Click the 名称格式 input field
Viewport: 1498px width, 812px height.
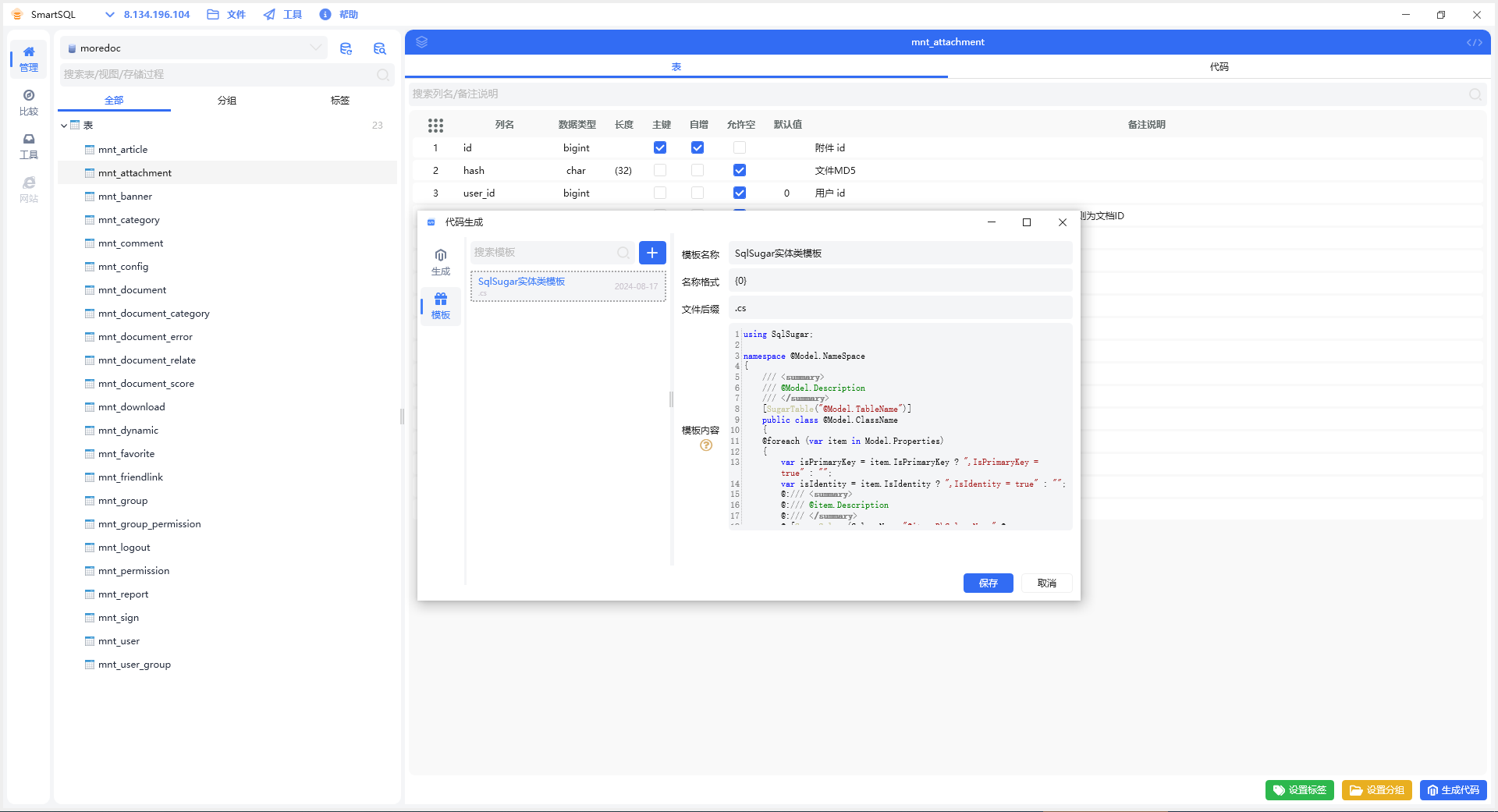[x=900, y=281]
